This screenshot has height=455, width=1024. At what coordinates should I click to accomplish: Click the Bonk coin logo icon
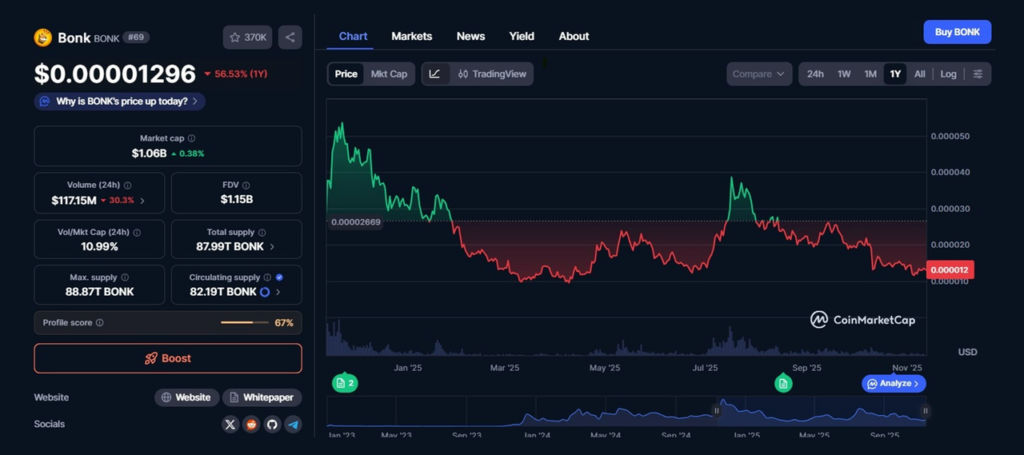43,38
